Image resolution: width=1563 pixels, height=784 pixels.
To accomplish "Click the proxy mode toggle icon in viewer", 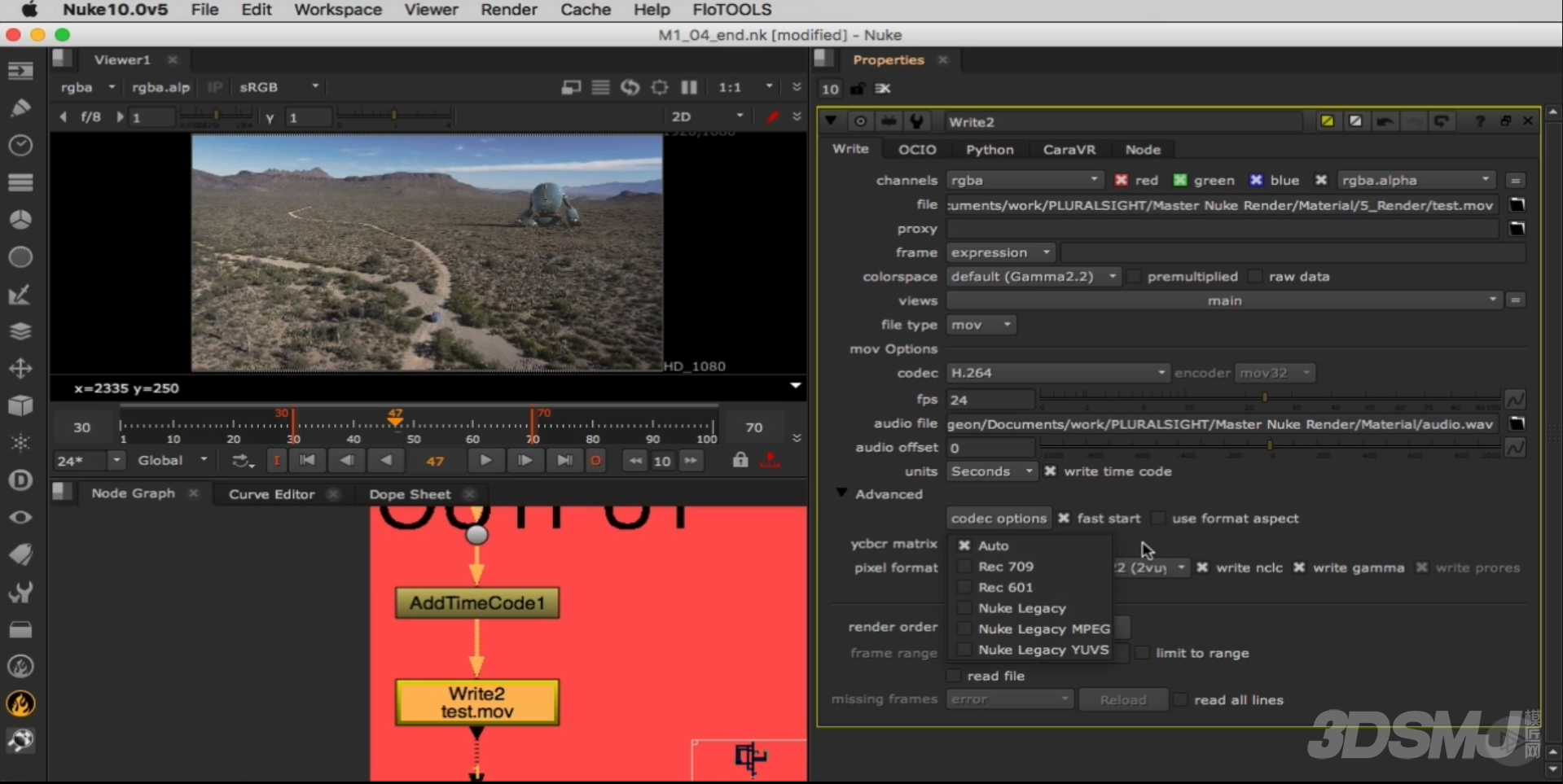I will (x=571, y=87).
